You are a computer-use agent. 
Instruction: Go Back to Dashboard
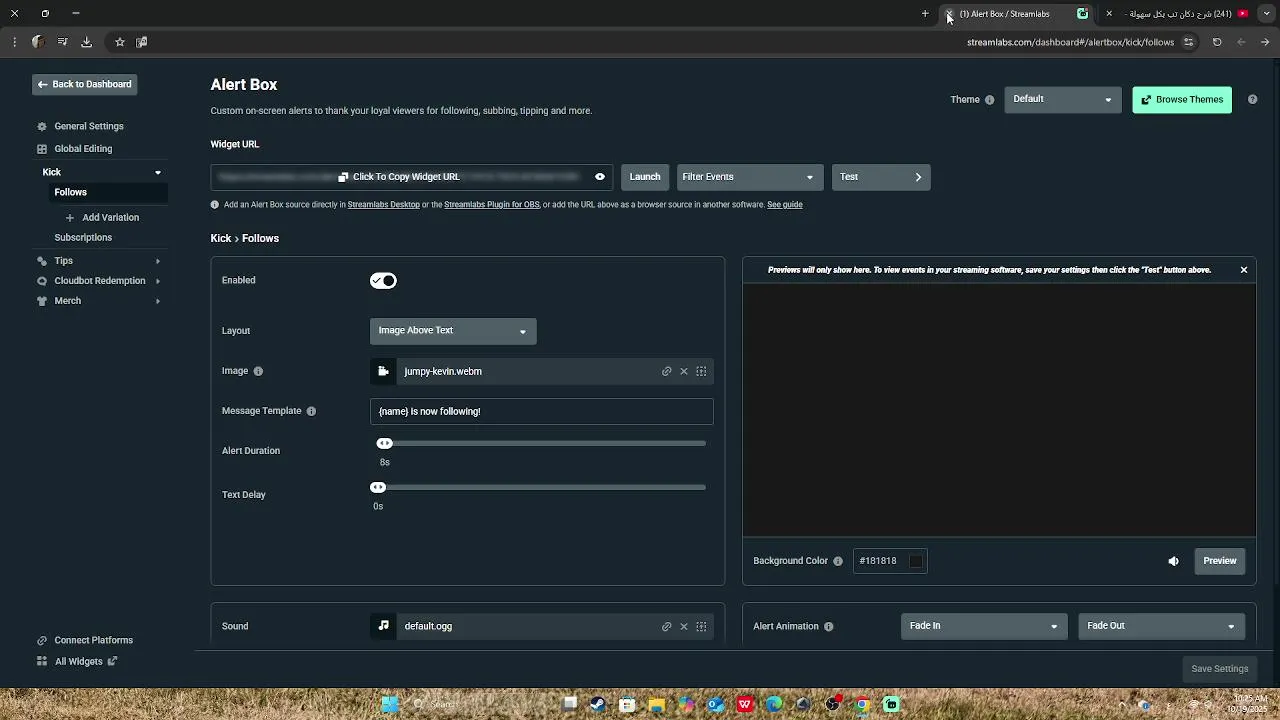[x=84, y=84]
